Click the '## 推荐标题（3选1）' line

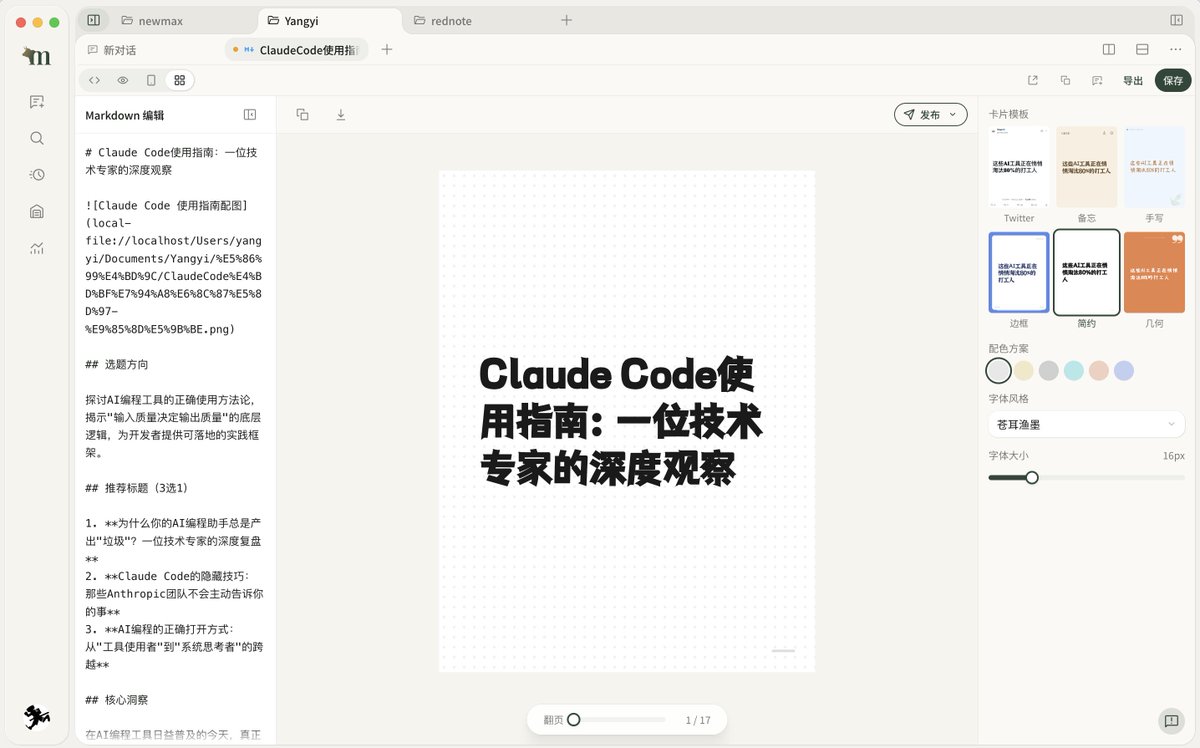coord(137,488)
